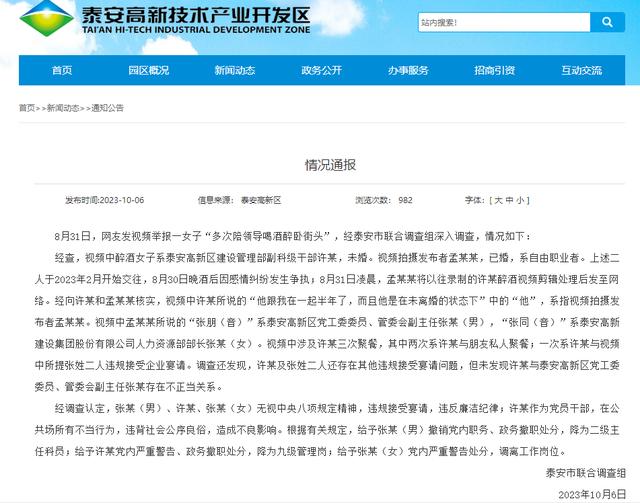640x503 pixels.
Task: Set font size to 中
Action: coord(509,200)
